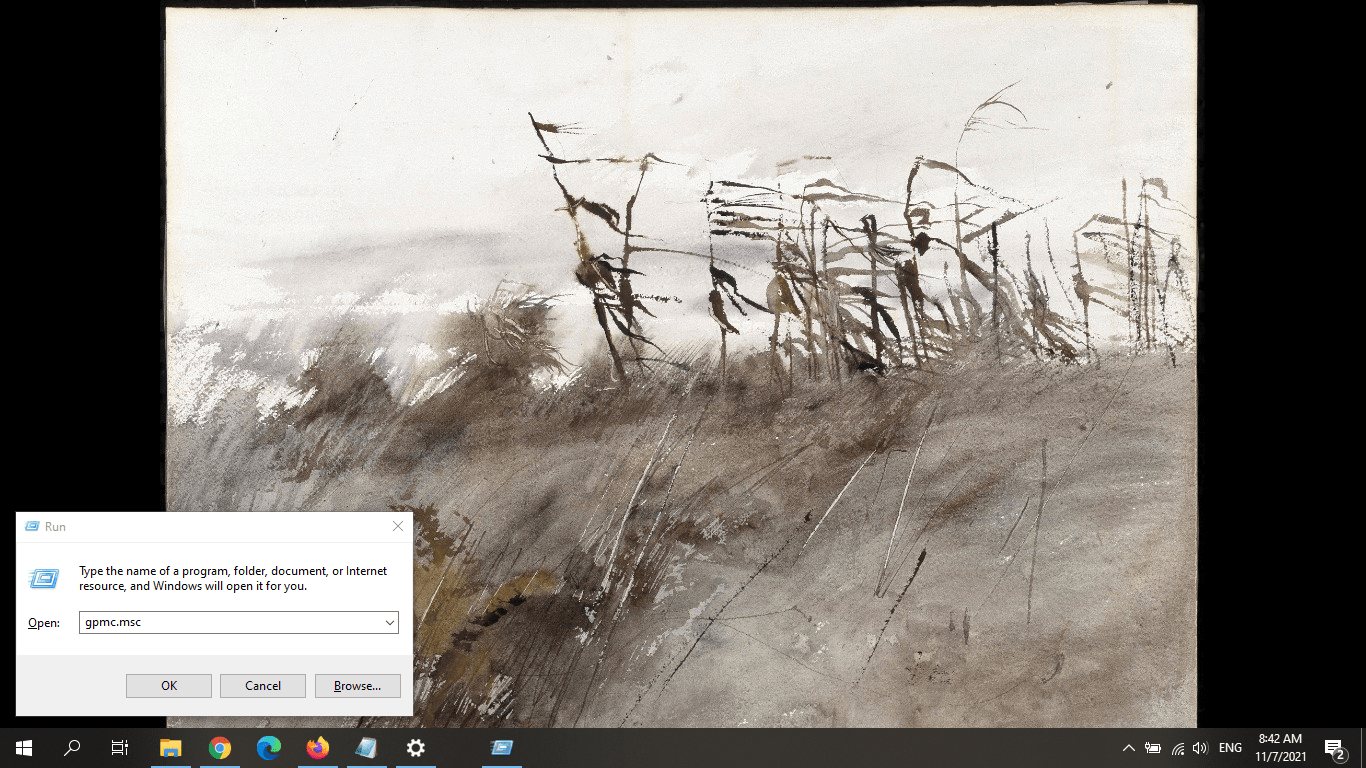The width and height of the screenshot is (1366, 768).
Task: Check the battery status icon
Action: (x=1153, y=748)
